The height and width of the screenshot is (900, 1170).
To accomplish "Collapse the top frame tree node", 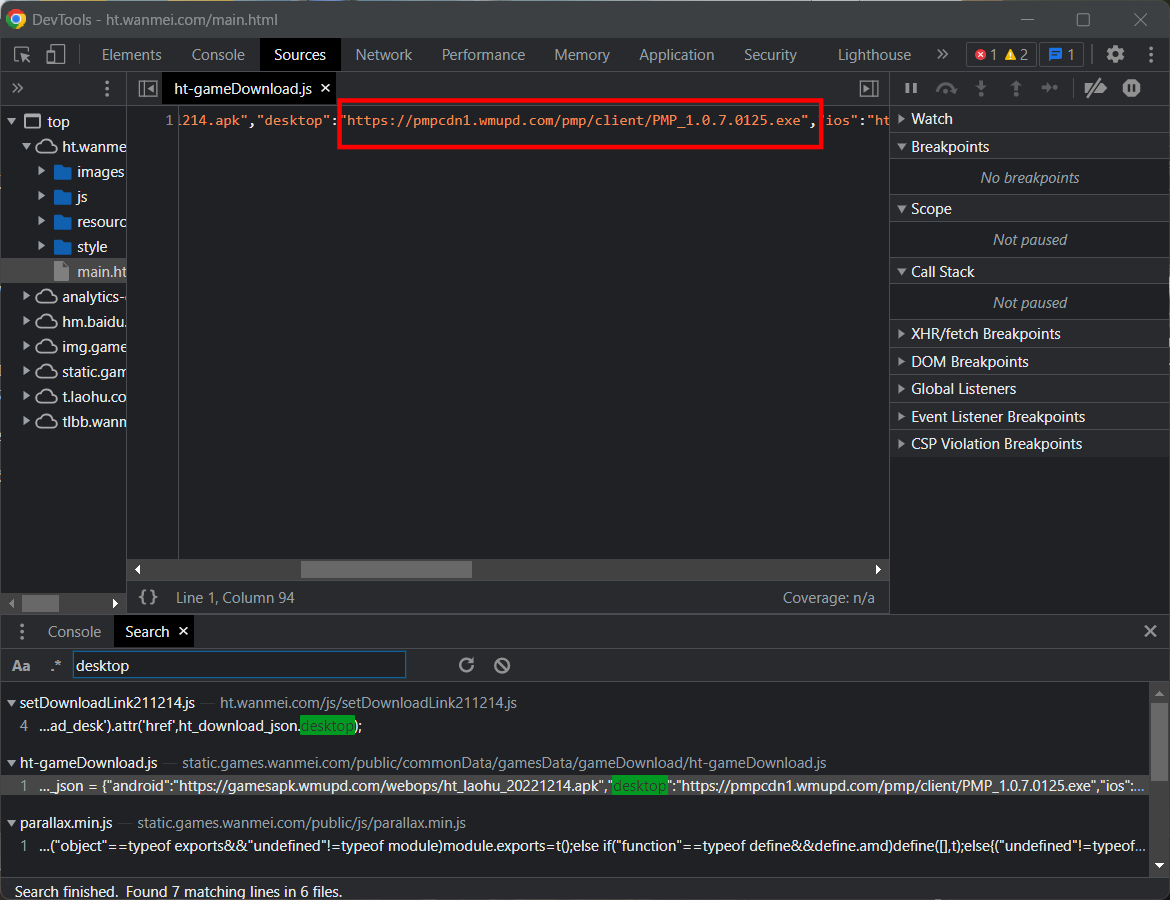I will 11,121.
